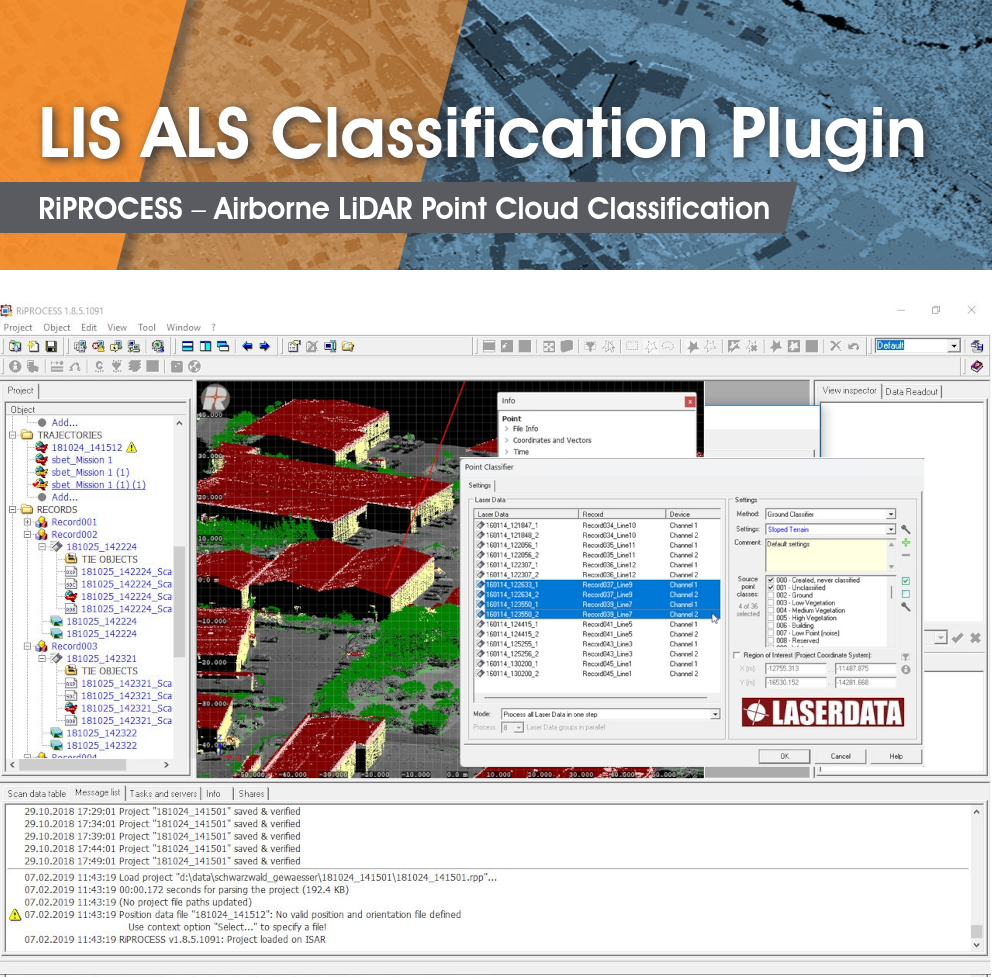Click the tile windows horizontally toolbar icon
Viewport: 992px width, 977px height.
pos(187,346)
